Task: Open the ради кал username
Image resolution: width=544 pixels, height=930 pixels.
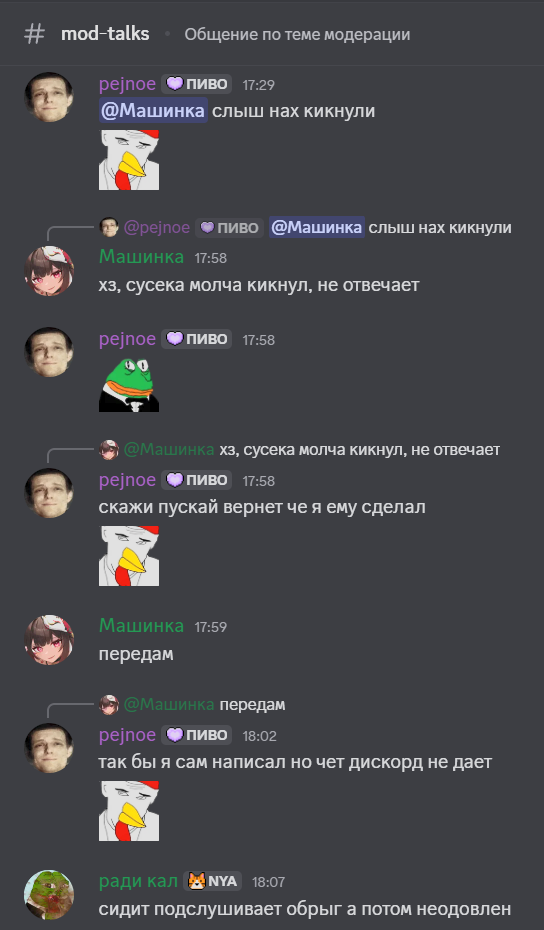Action: 138,881
